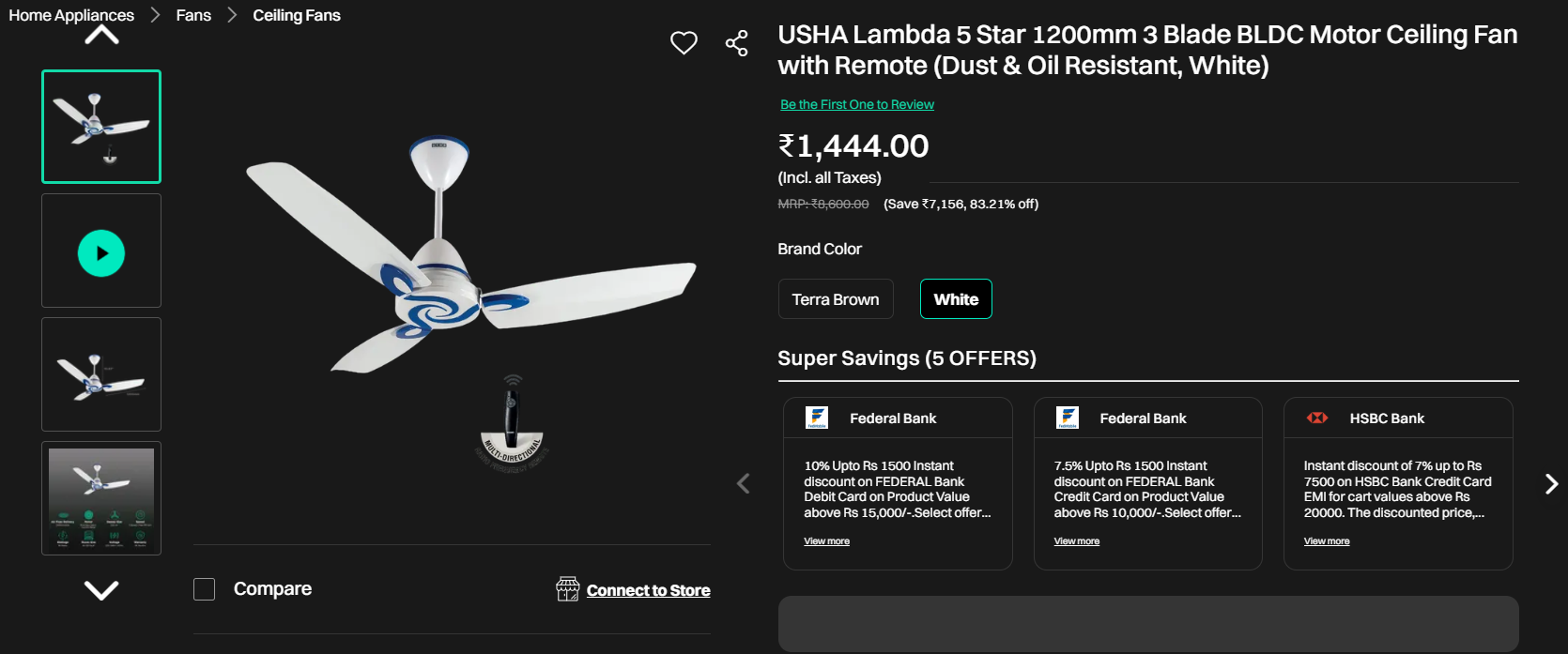This screenshot has height=654, width=1568.
Task: Select the fan features infographic thumbnail
Action: [x=101, y=498]
